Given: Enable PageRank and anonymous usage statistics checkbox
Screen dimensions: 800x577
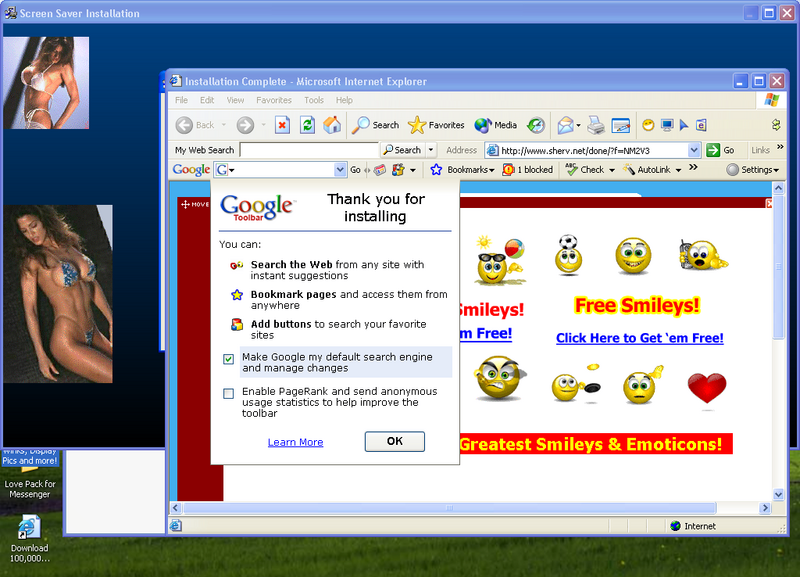Looking at the screenshot, I should pos(229,393).
